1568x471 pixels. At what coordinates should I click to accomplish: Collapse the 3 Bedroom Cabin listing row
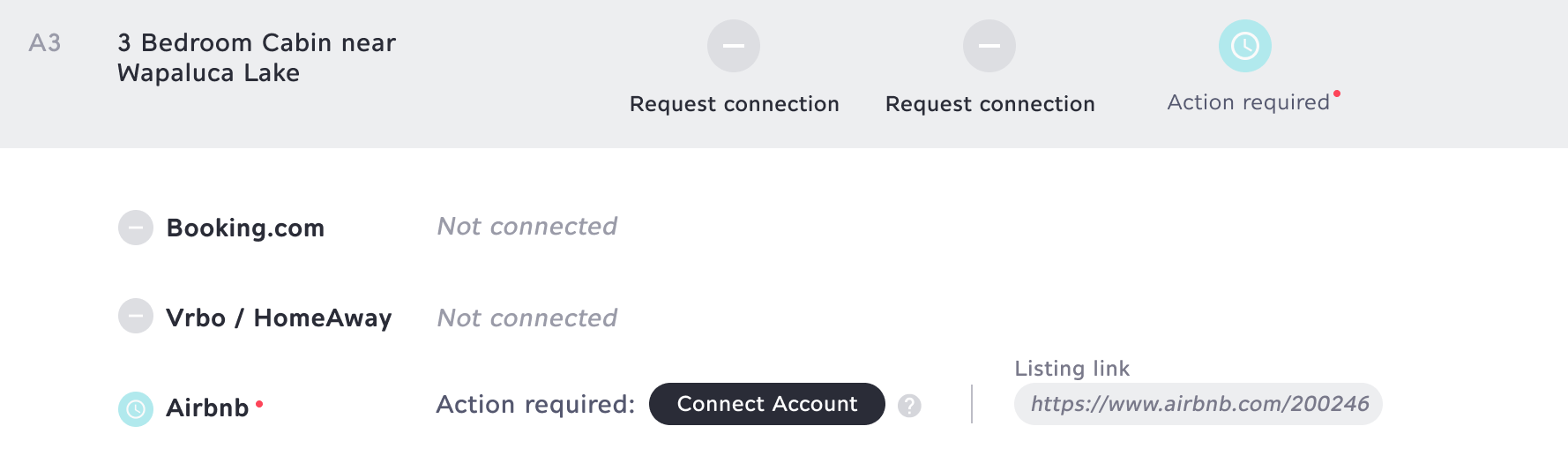[784, 74]
